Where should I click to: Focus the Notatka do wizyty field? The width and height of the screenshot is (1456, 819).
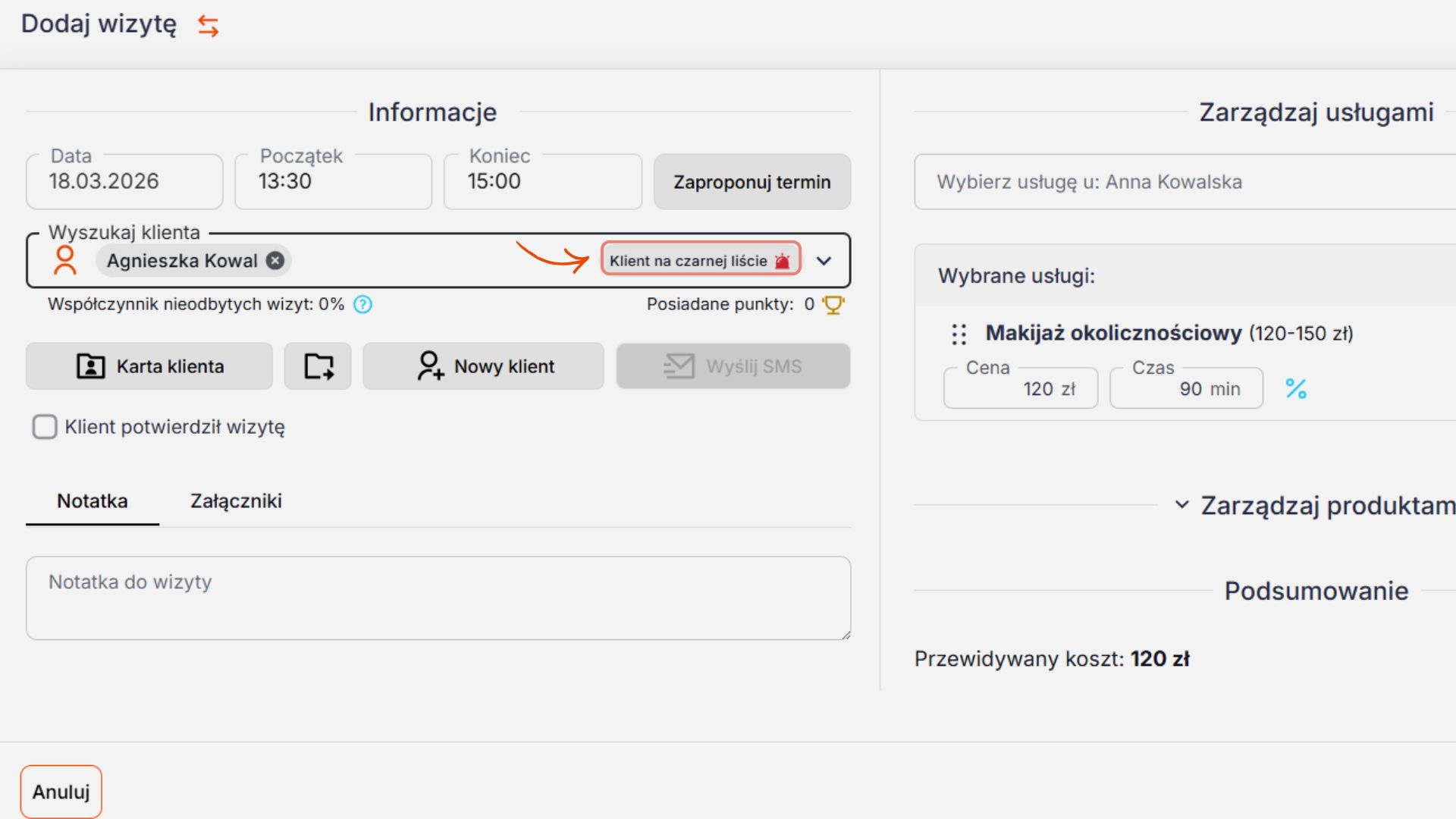438,598
